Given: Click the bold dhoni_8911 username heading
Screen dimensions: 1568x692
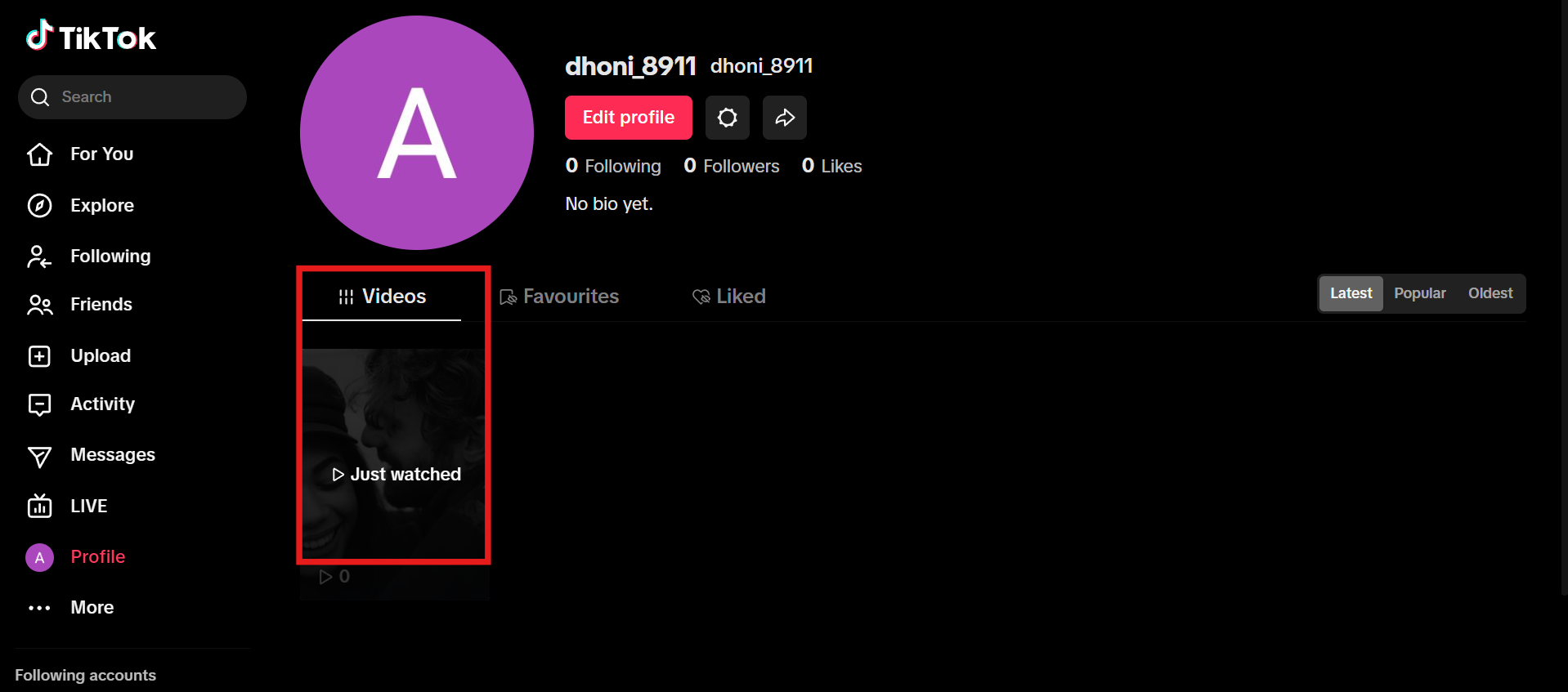Looking at the screenshot, I should 630,66.
